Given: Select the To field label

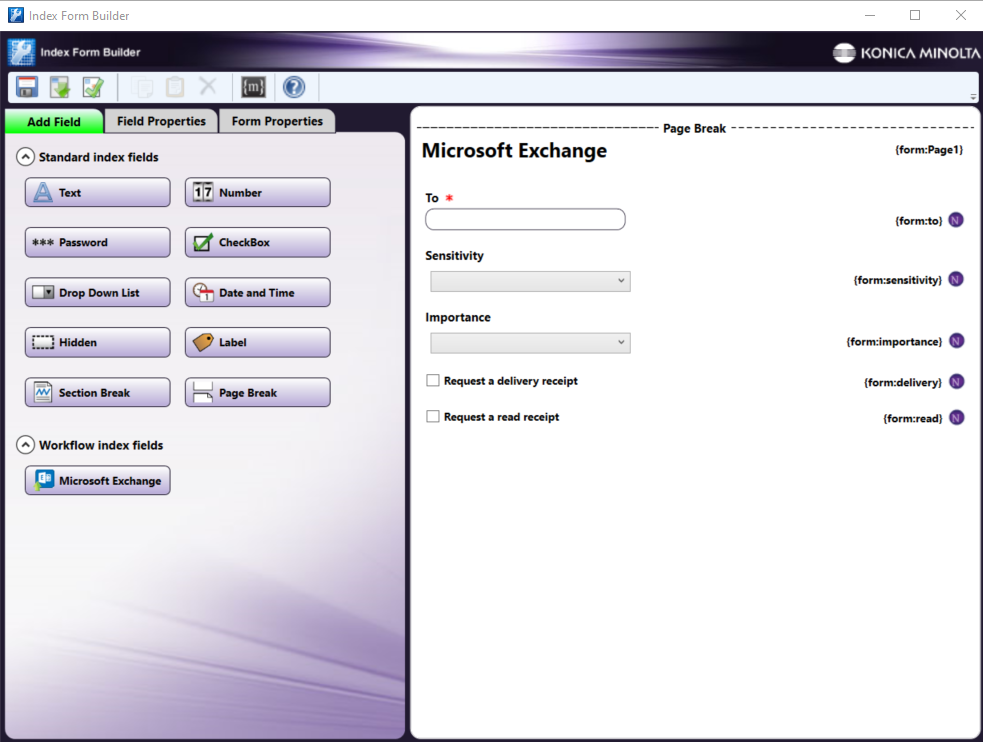Looking at the screenshot, I should tap(432, 198).
